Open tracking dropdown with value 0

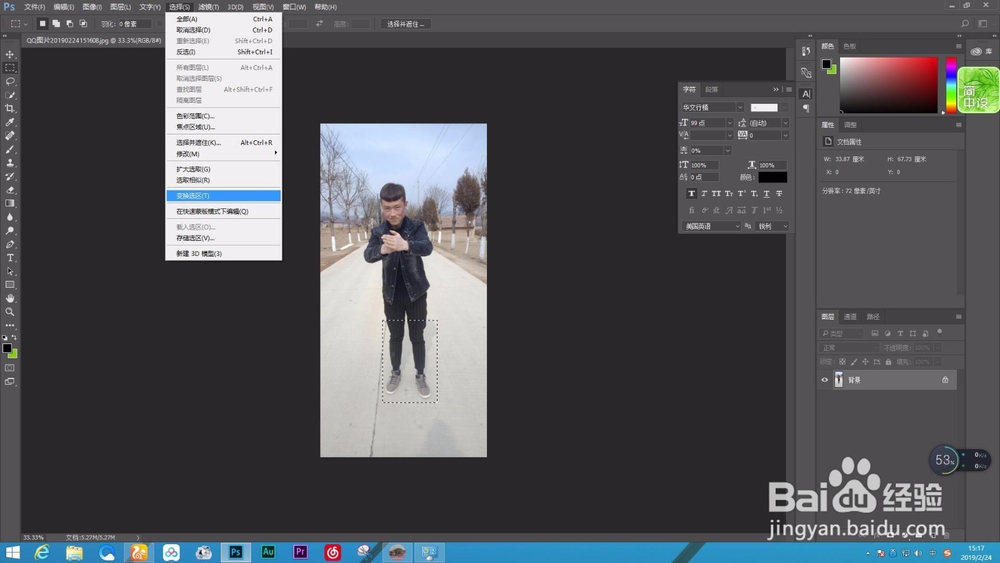tap(785, 135)
